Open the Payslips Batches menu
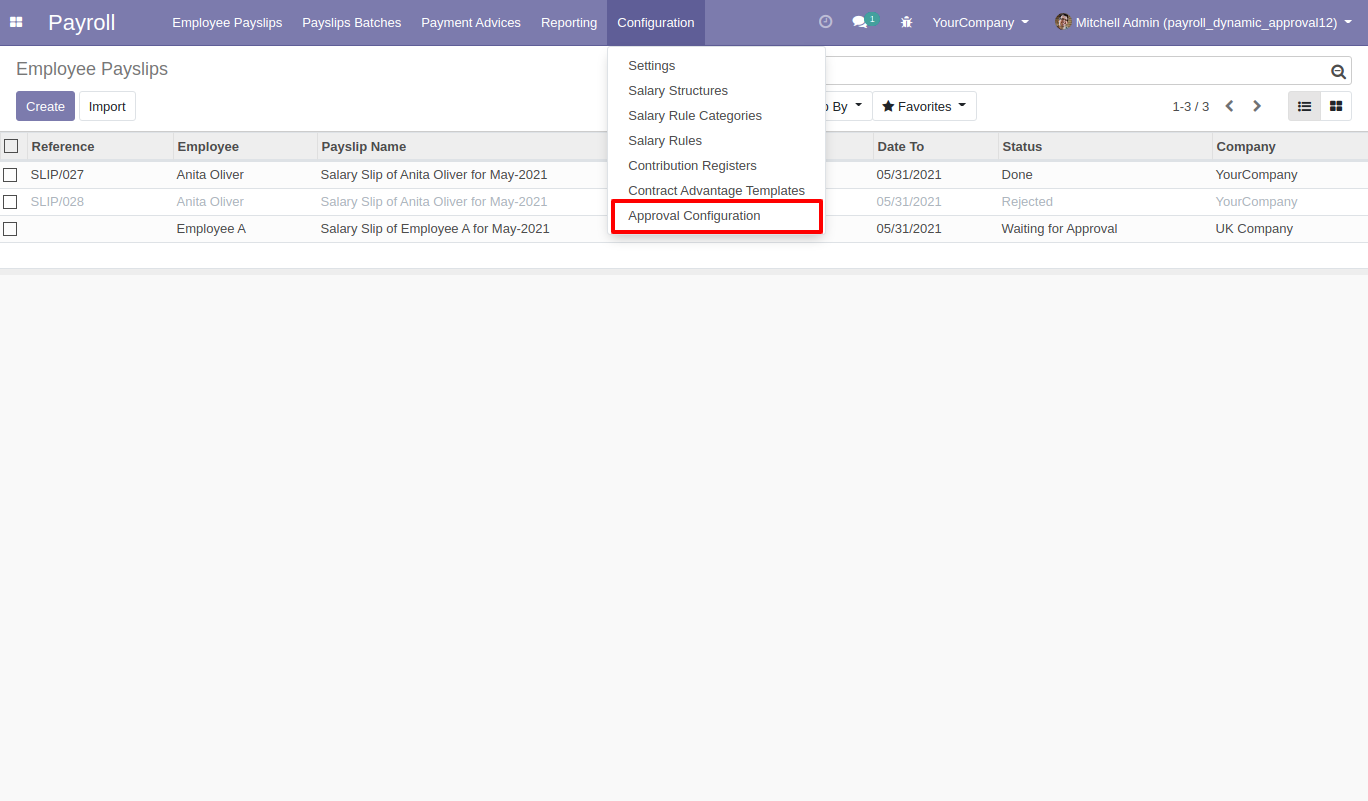This screenshot has height=801, width=1368. (x=352, y=22)
